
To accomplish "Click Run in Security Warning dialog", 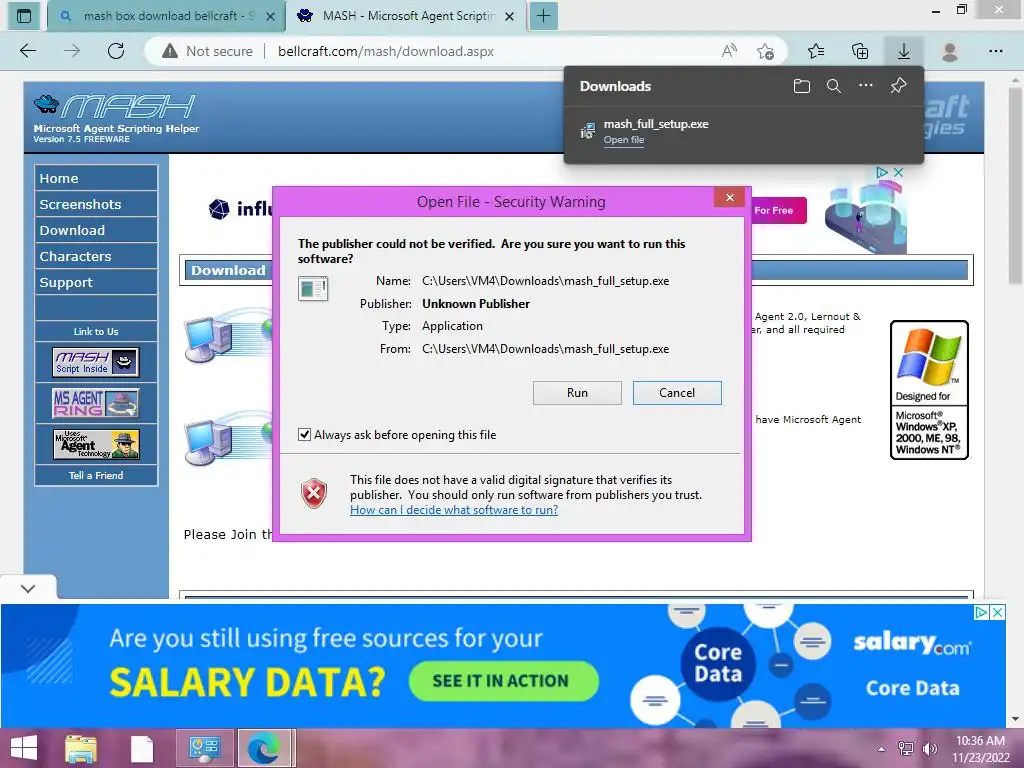I will (577, 392).
